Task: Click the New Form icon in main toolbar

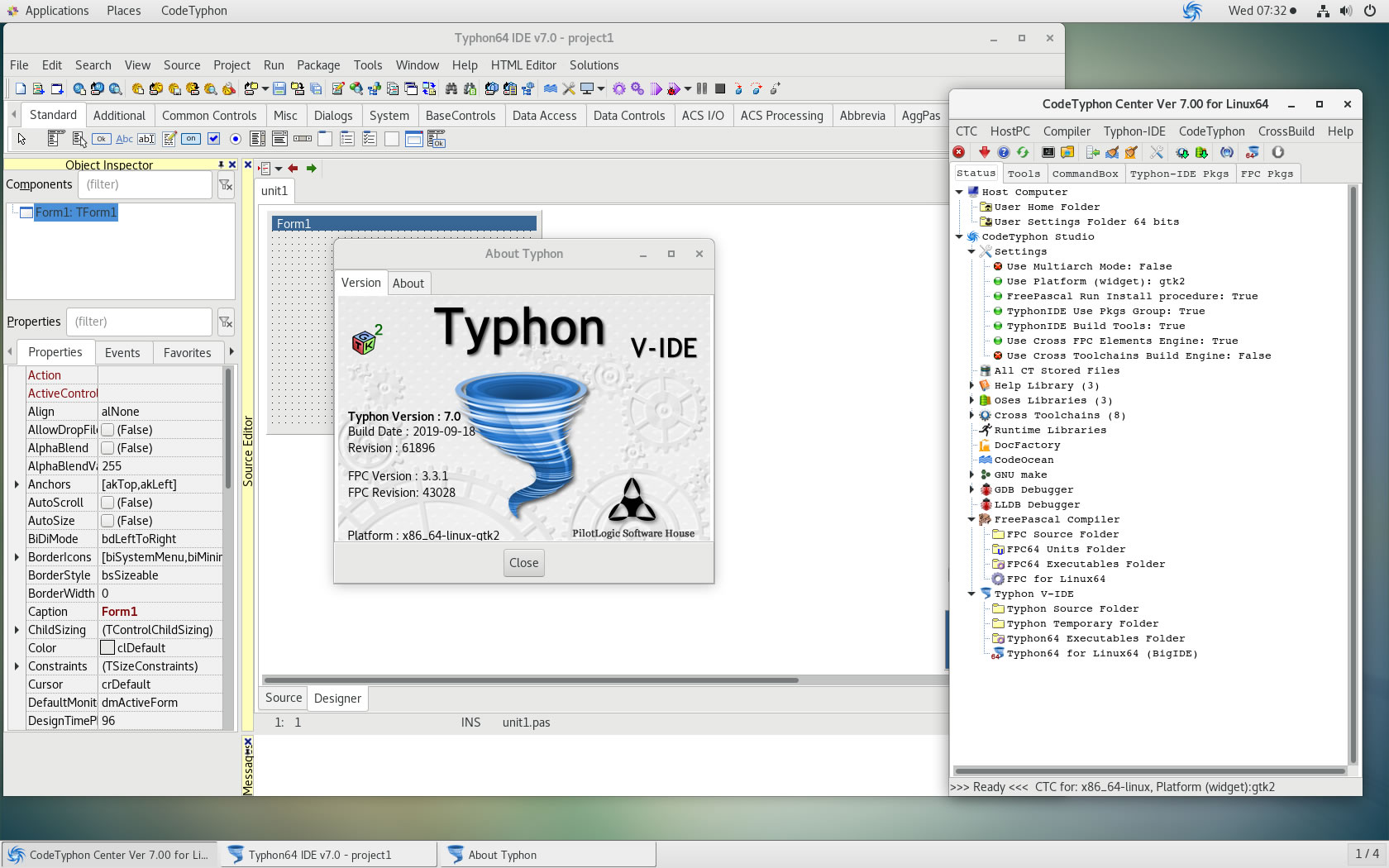Action: [x=57, y=88]
